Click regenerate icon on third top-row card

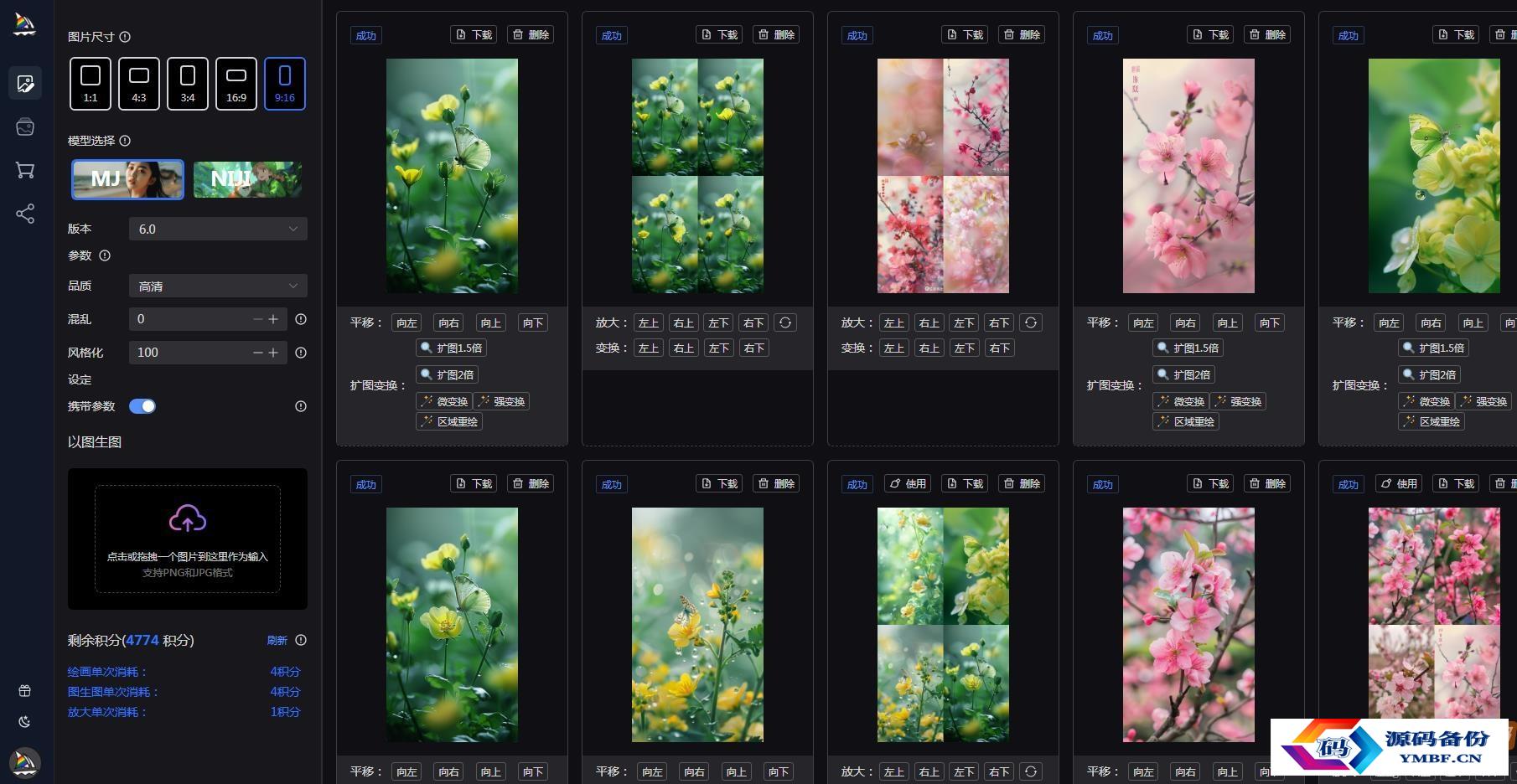[x=1031, y=322]
